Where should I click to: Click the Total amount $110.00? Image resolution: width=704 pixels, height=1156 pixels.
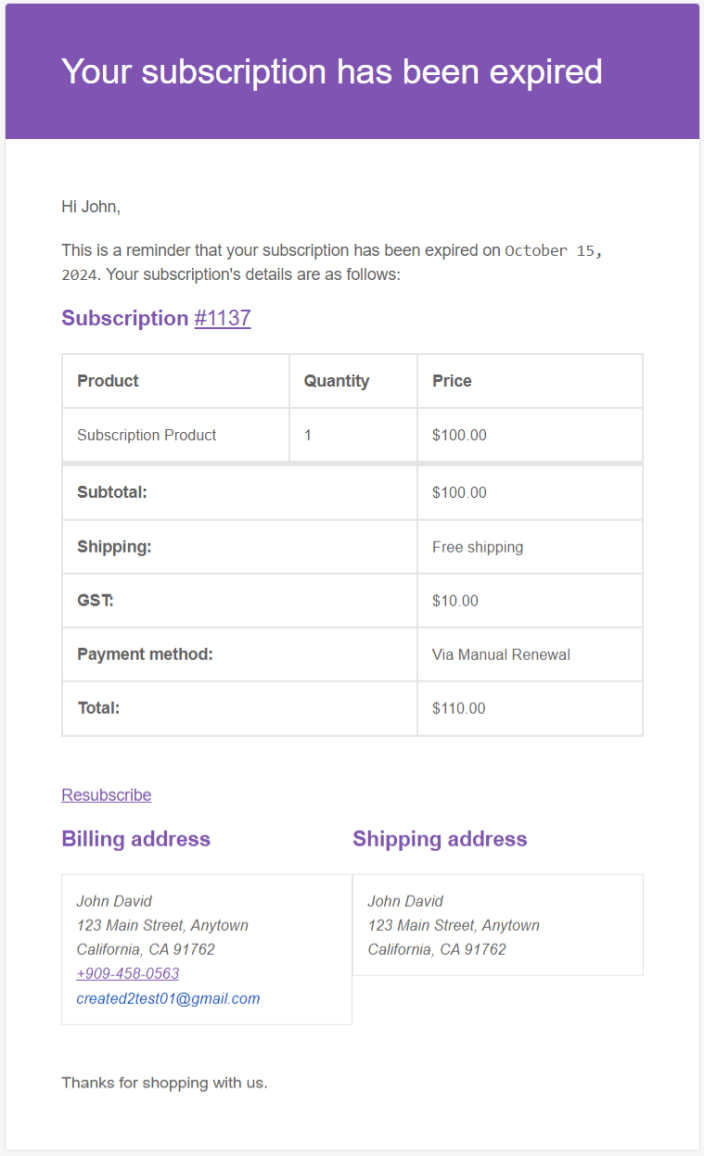[459, 708]
